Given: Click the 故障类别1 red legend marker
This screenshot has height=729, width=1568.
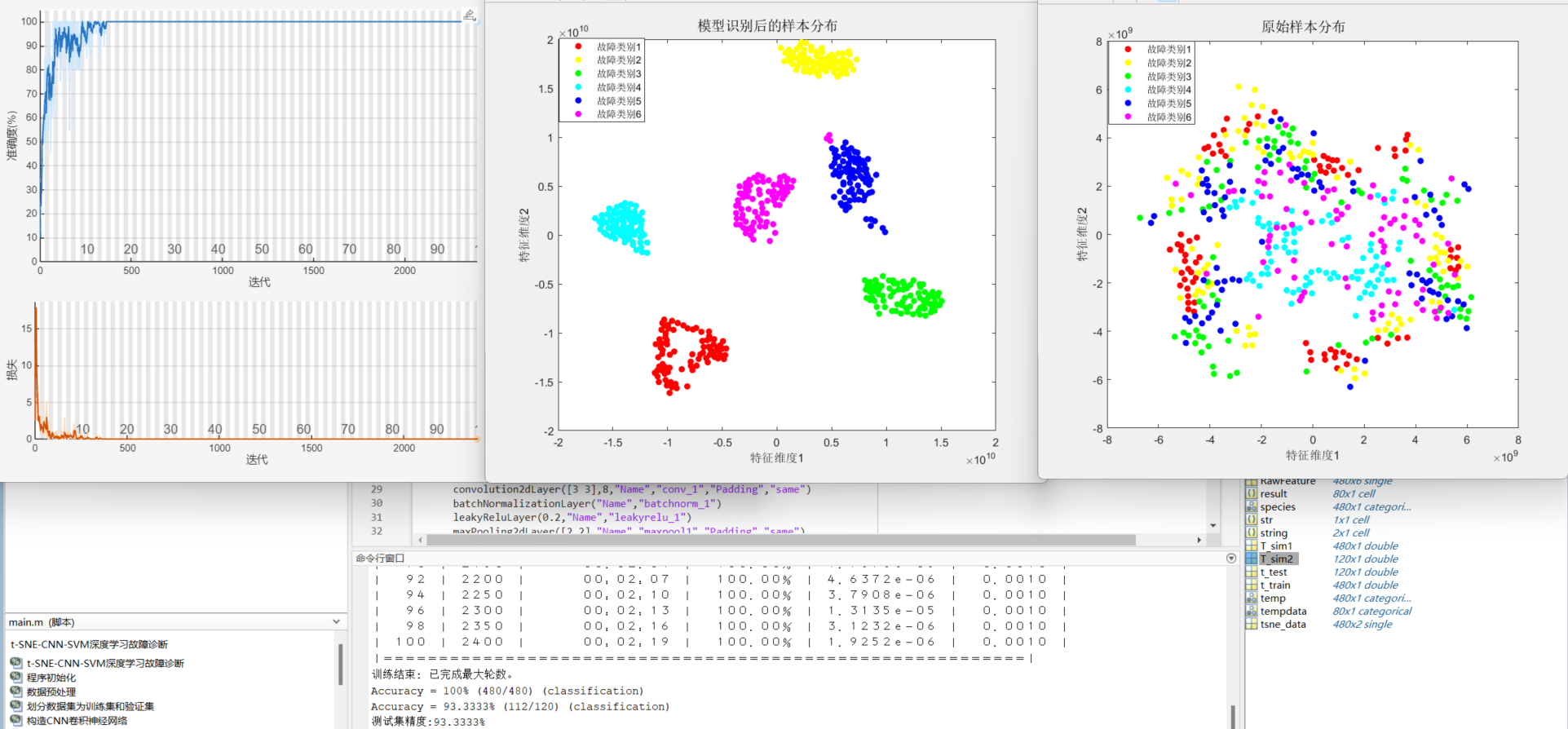Looking at the screenshot, I should (x=578, y=46).
